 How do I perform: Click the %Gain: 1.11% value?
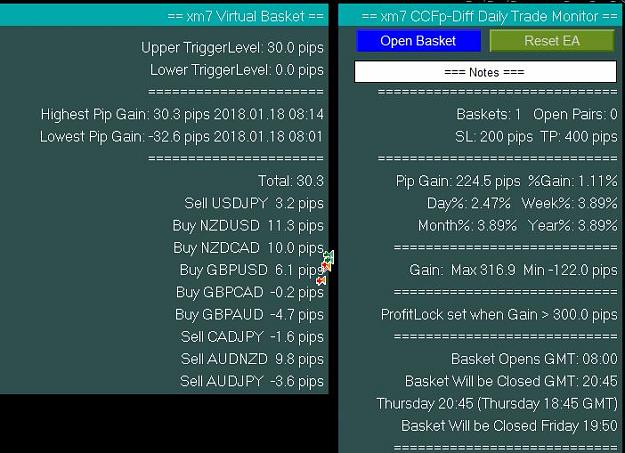(573, 181)
